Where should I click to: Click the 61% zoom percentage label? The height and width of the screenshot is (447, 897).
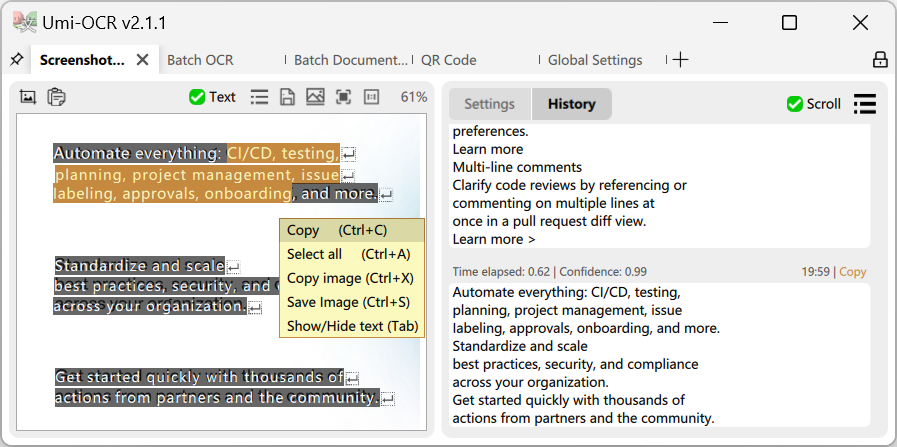(x=414, y=97)
